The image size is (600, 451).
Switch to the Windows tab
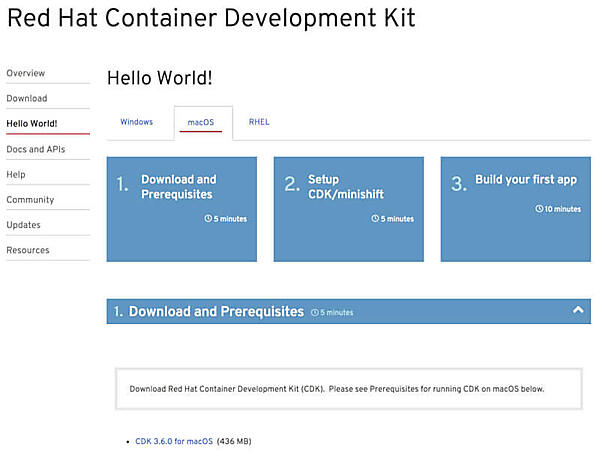tap(137, 122)
